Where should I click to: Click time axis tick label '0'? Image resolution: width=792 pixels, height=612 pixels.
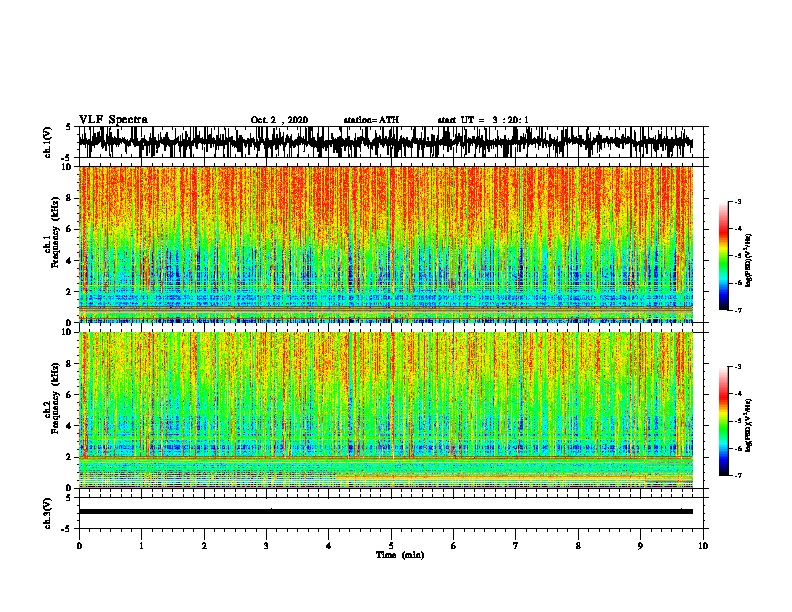click(x=79, y=546)
